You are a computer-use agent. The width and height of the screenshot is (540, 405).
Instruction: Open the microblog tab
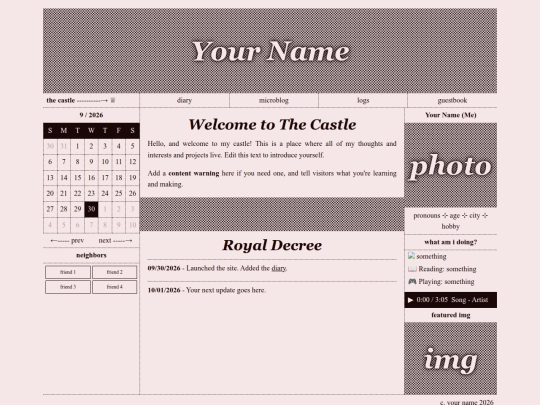click(x=274, y=100)
